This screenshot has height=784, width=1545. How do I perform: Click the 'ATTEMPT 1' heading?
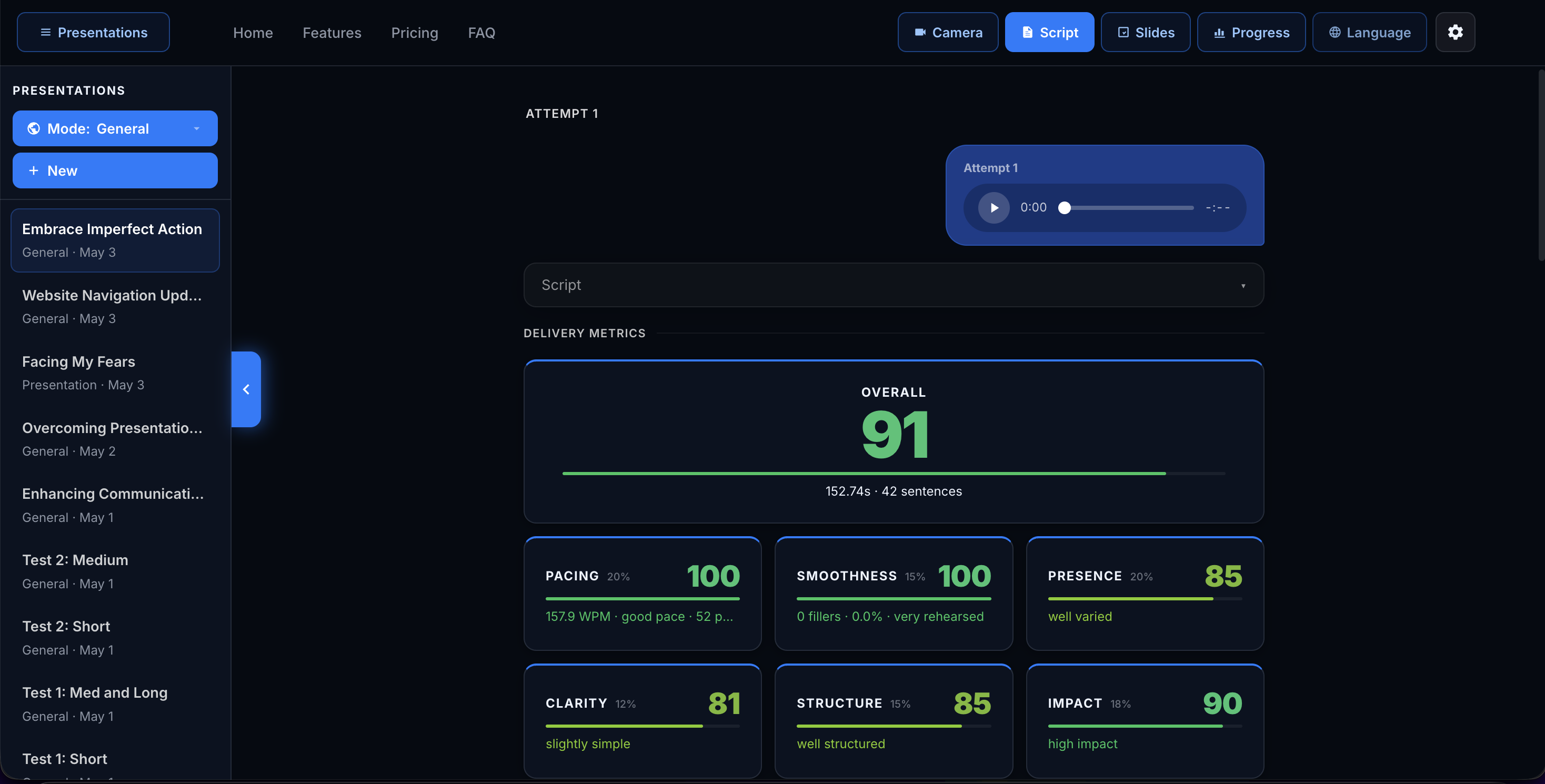(x=562, y=113)
